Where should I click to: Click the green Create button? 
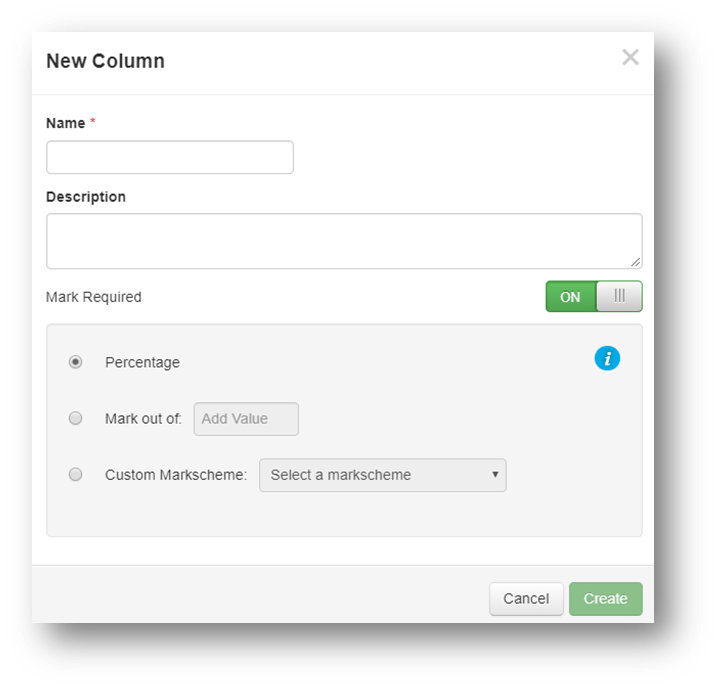605,599
